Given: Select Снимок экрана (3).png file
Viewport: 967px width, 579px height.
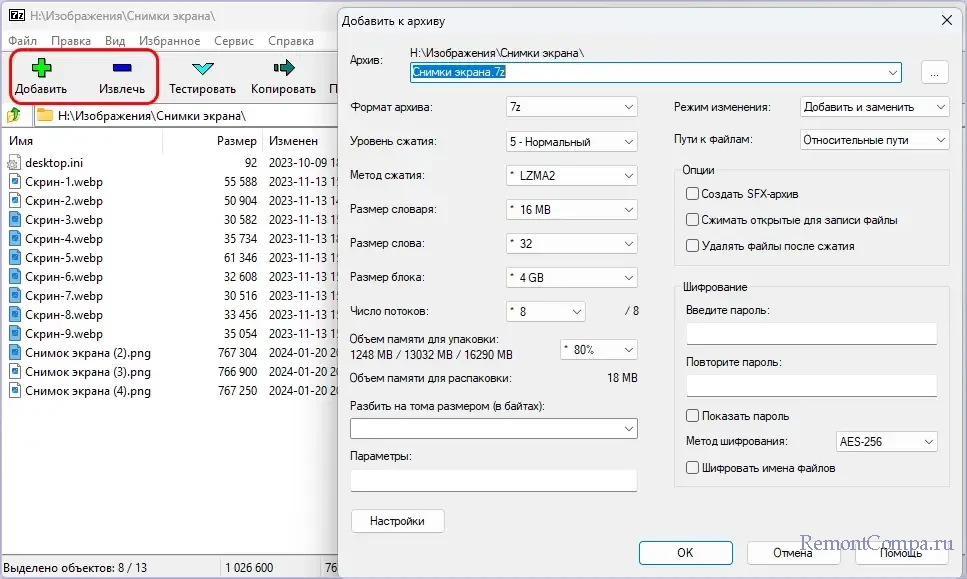Looking at the screenshot, I should pos(88,372).
